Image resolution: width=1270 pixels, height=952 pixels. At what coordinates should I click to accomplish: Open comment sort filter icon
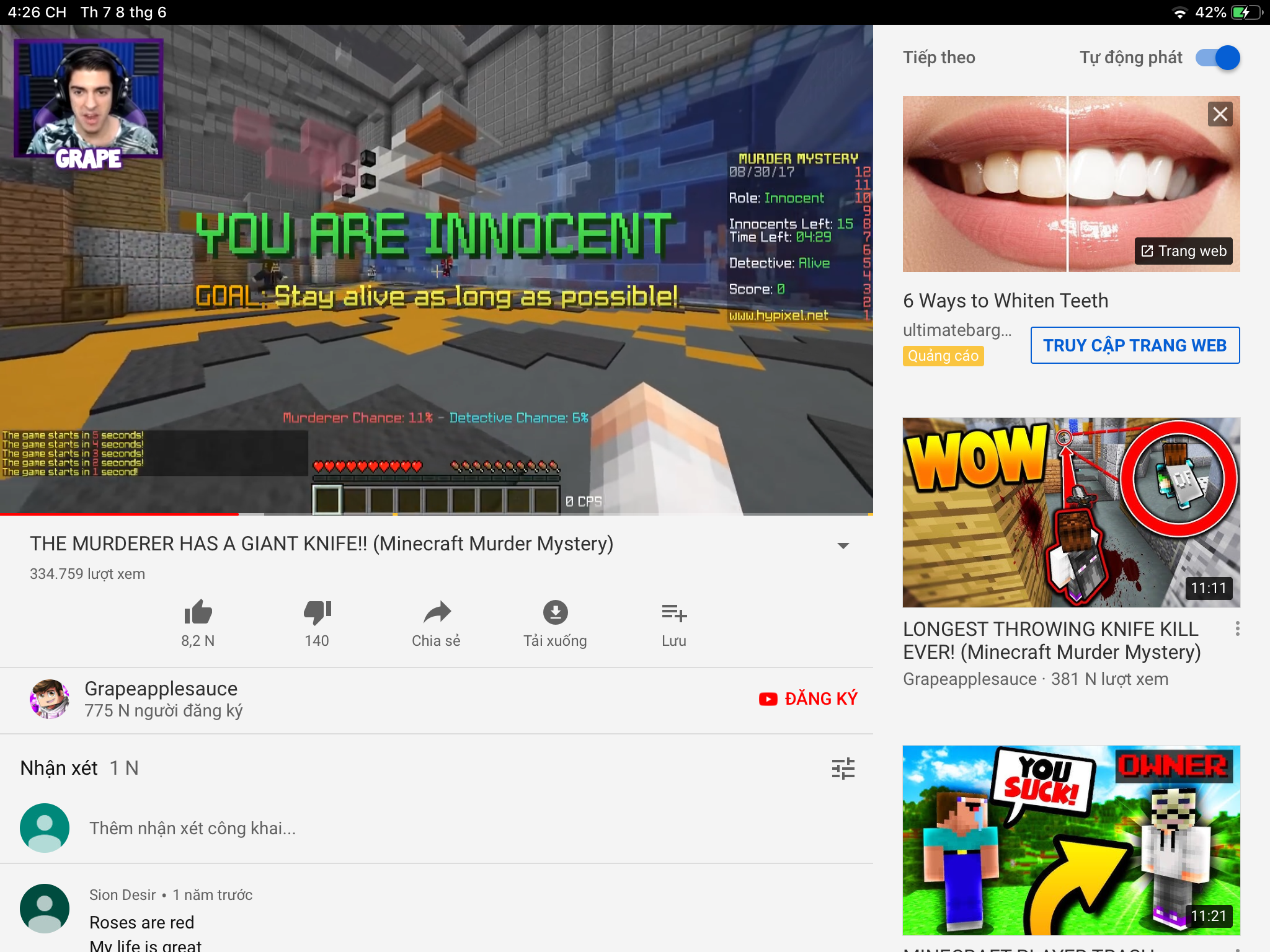point(843,769)
